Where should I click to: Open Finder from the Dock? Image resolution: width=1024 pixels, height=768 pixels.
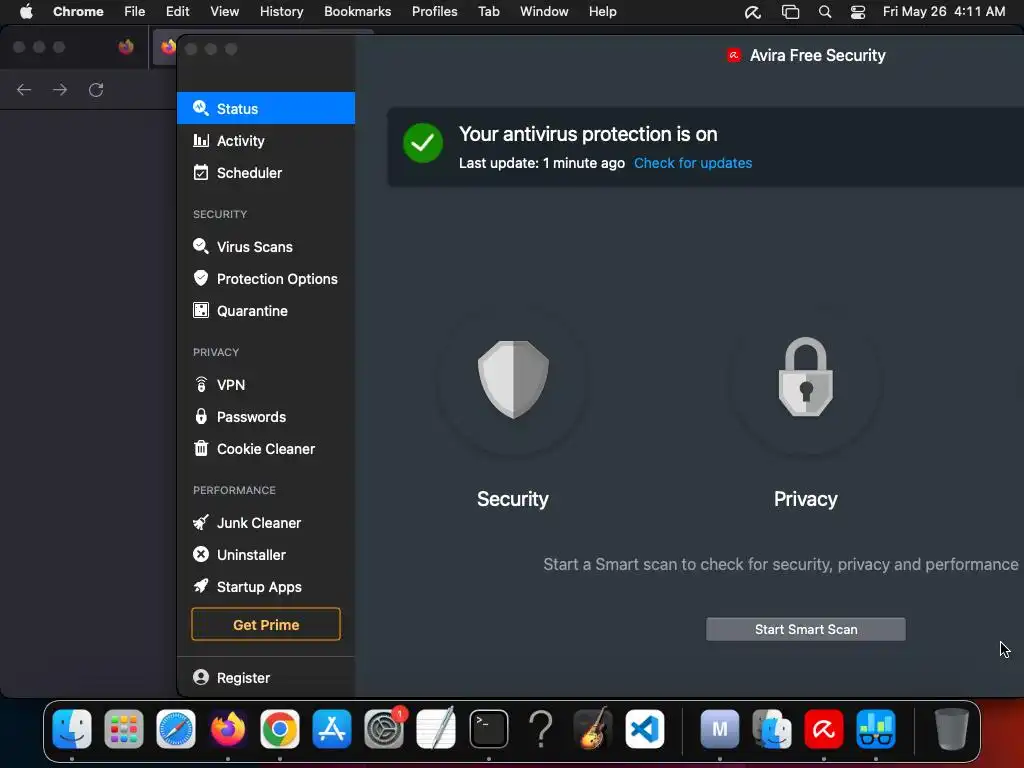(72, 728)
